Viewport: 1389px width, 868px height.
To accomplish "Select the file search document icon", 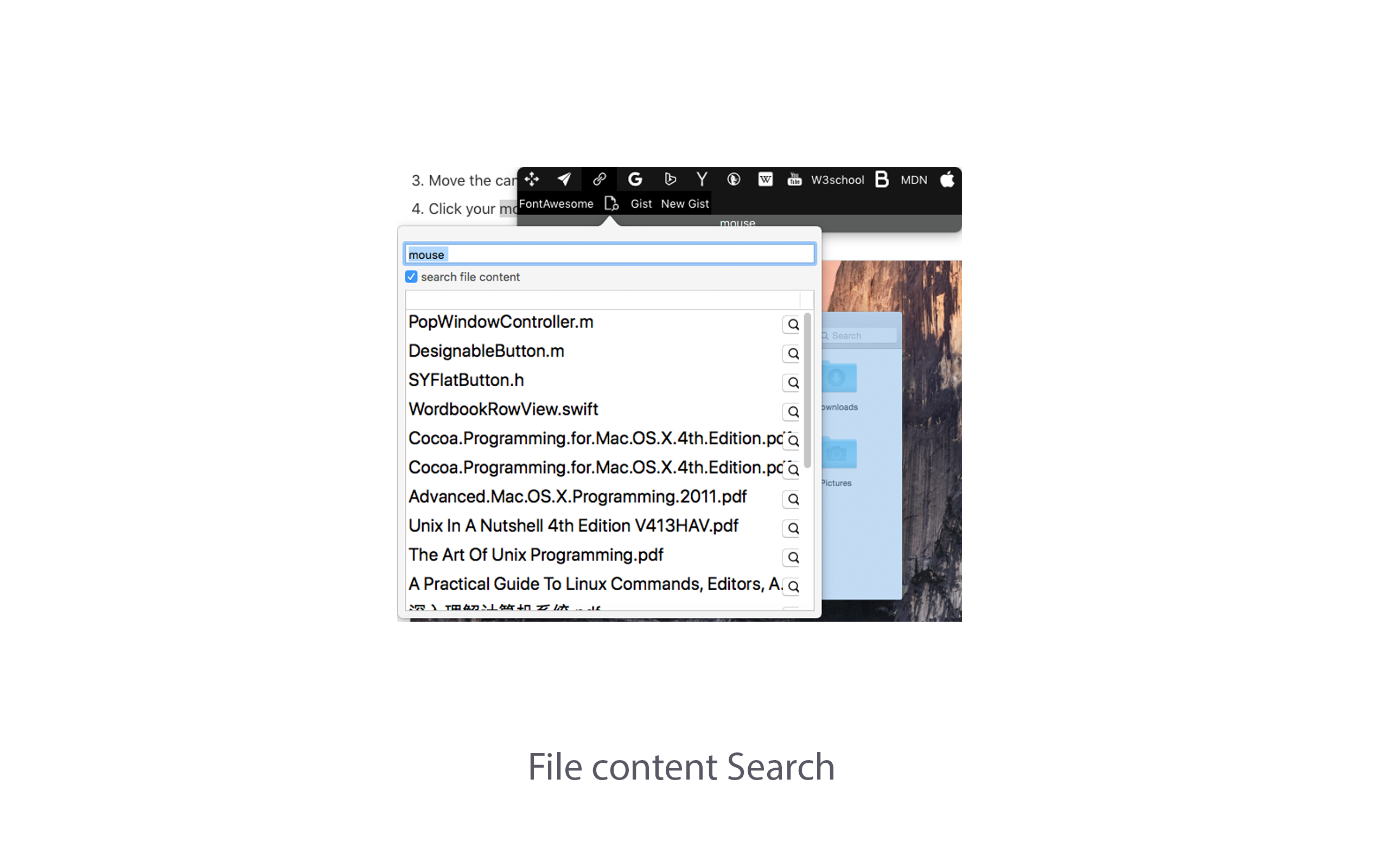I will pyautogui.click(x=611, y=204).
